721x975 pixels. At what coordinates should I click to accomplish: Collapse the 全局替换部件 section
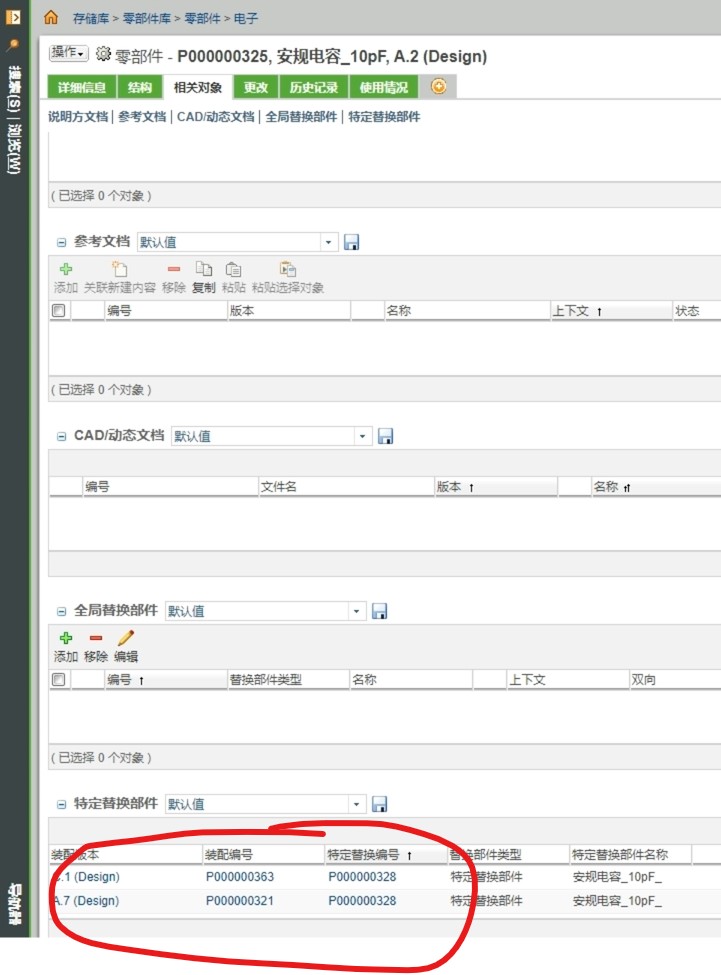click(62, 611)
